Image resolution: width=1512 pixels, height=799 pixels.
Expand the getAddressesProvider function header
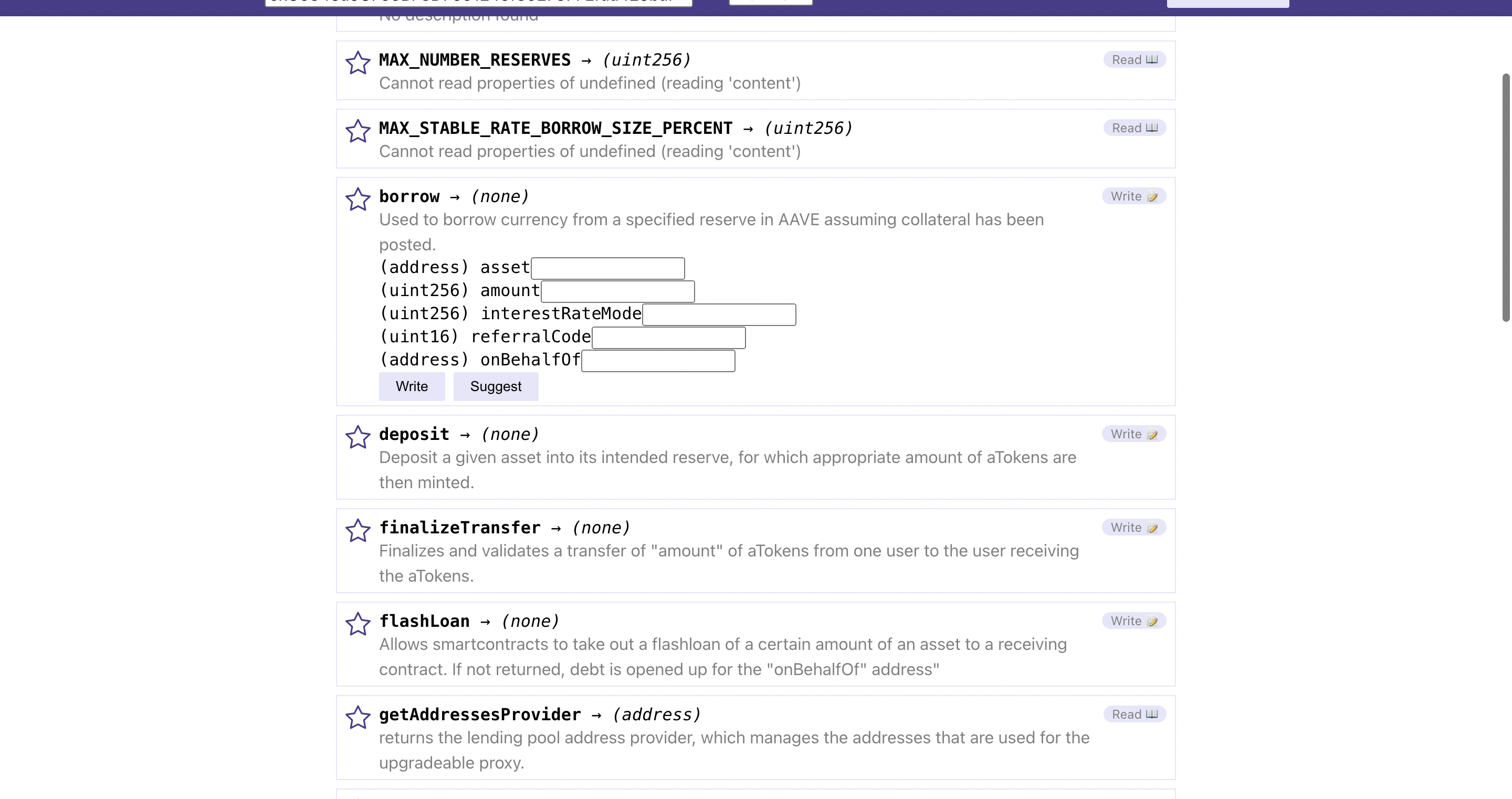pyautogui.click(x=540, y=714)
